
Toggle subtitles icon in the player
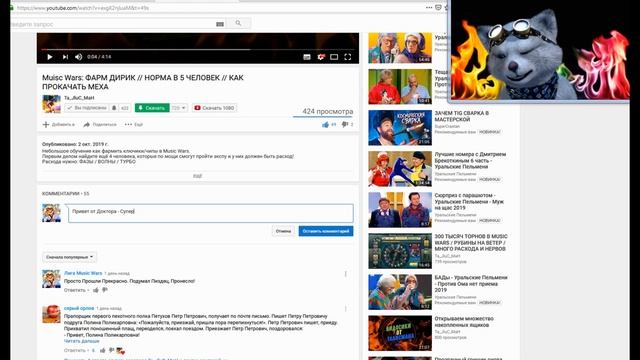pos(307,57)
